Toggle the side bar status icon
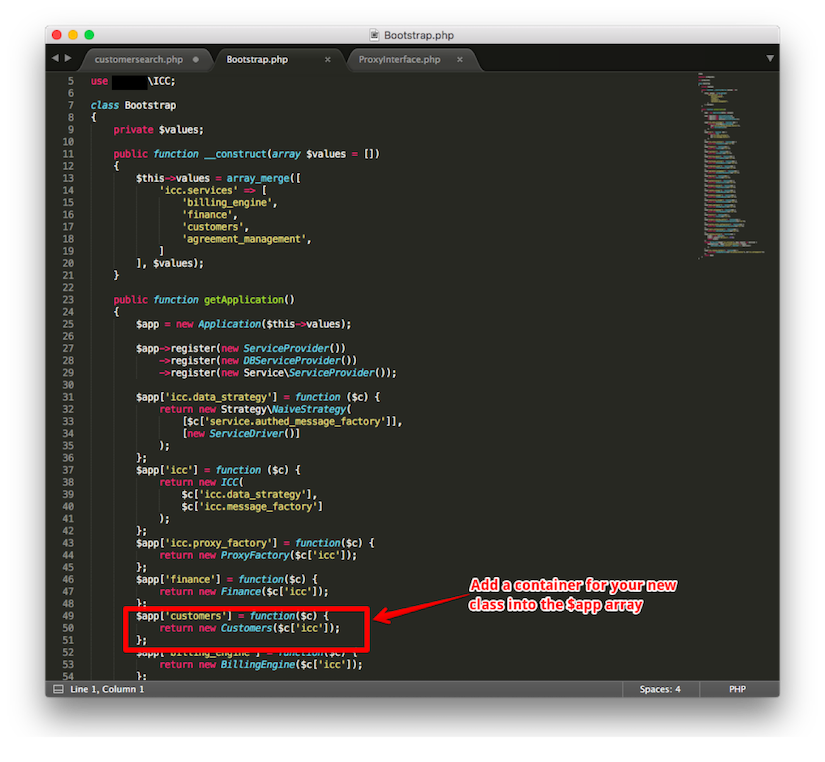Viewport: 825px width, 762px height. click(x=58, y=689)
